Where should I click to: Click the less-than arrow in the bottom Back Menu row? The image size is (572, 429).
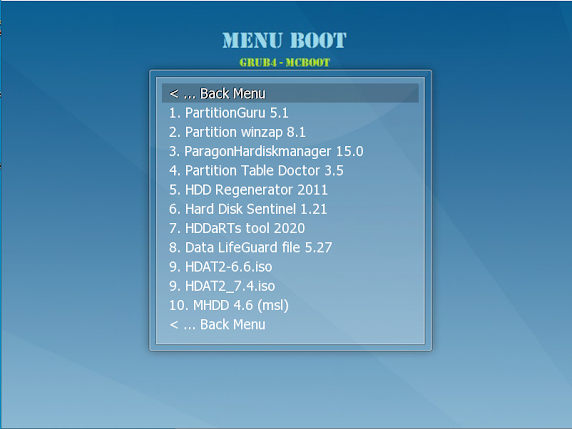point(174,325)
